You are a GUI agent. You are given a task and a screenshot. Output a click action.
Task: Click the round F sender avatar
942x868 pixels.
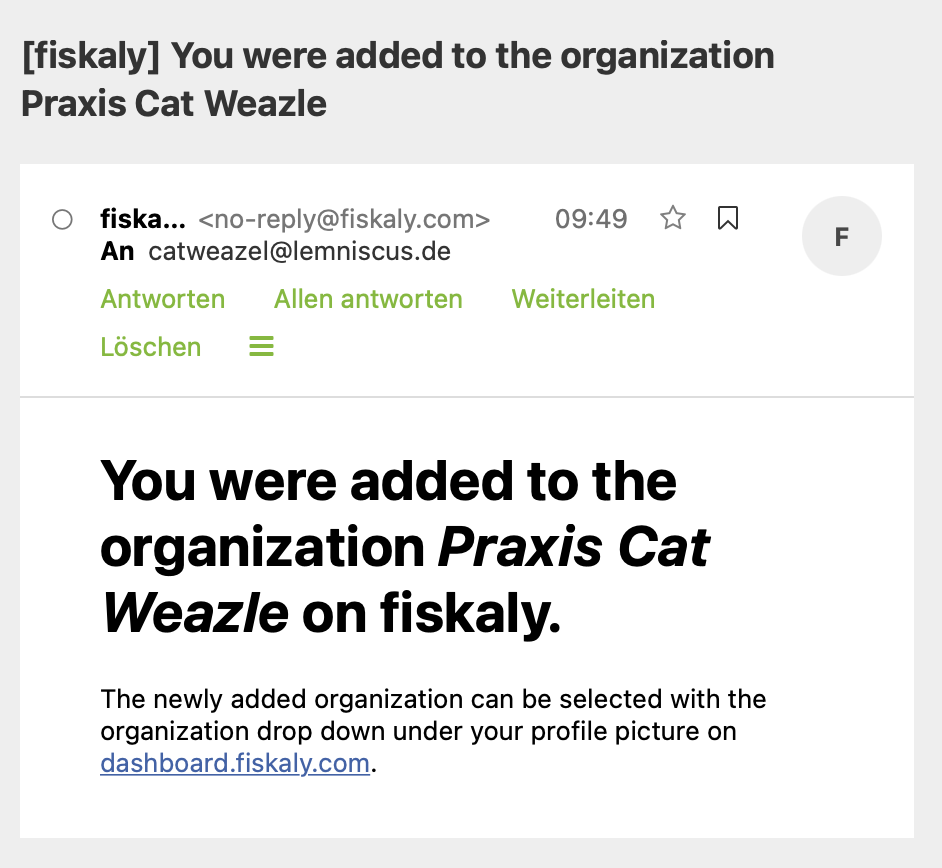coord(841,236)
